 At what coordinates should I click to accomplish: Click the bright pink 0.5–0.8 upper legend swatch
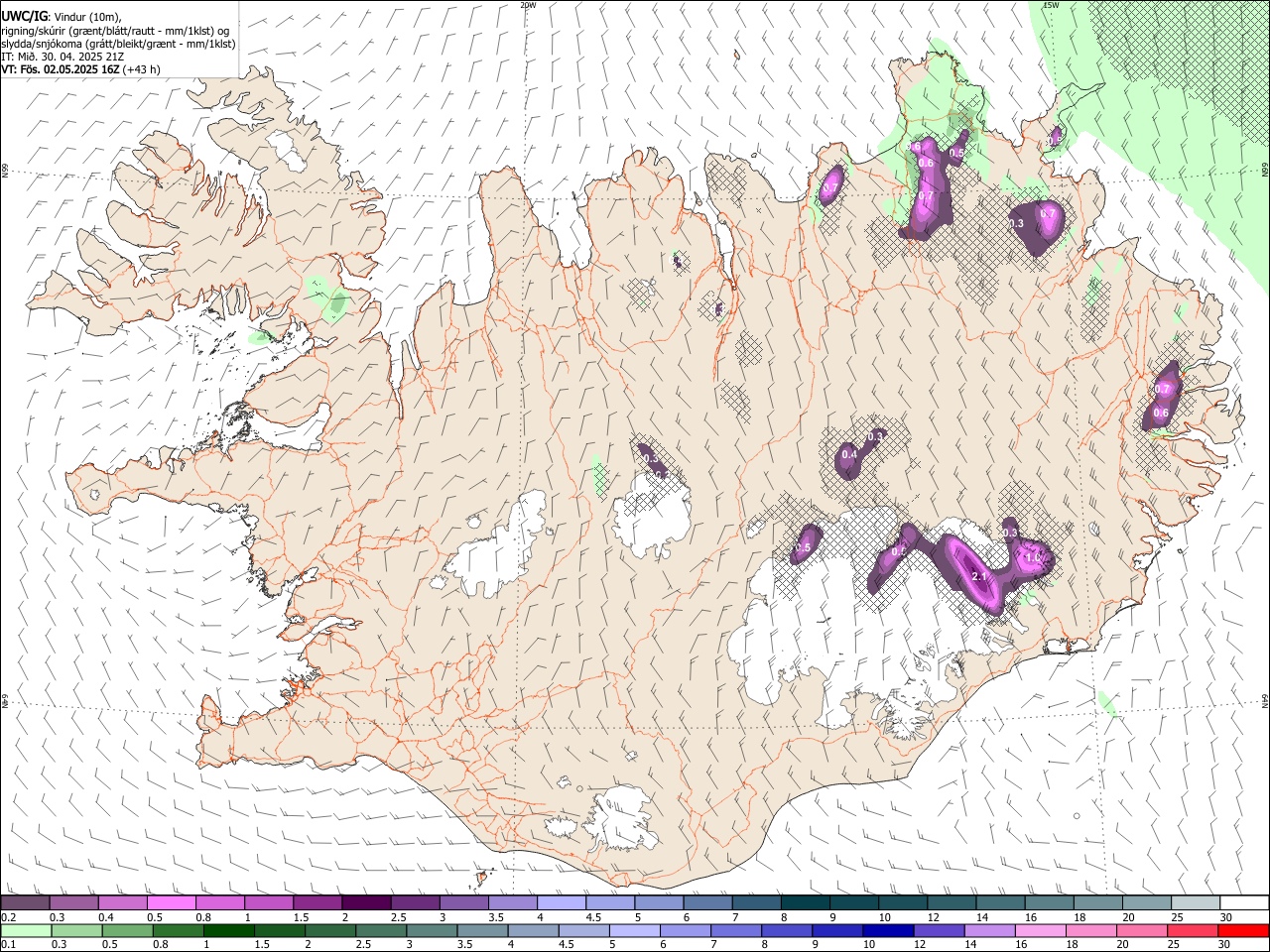(x=172, y=902)
